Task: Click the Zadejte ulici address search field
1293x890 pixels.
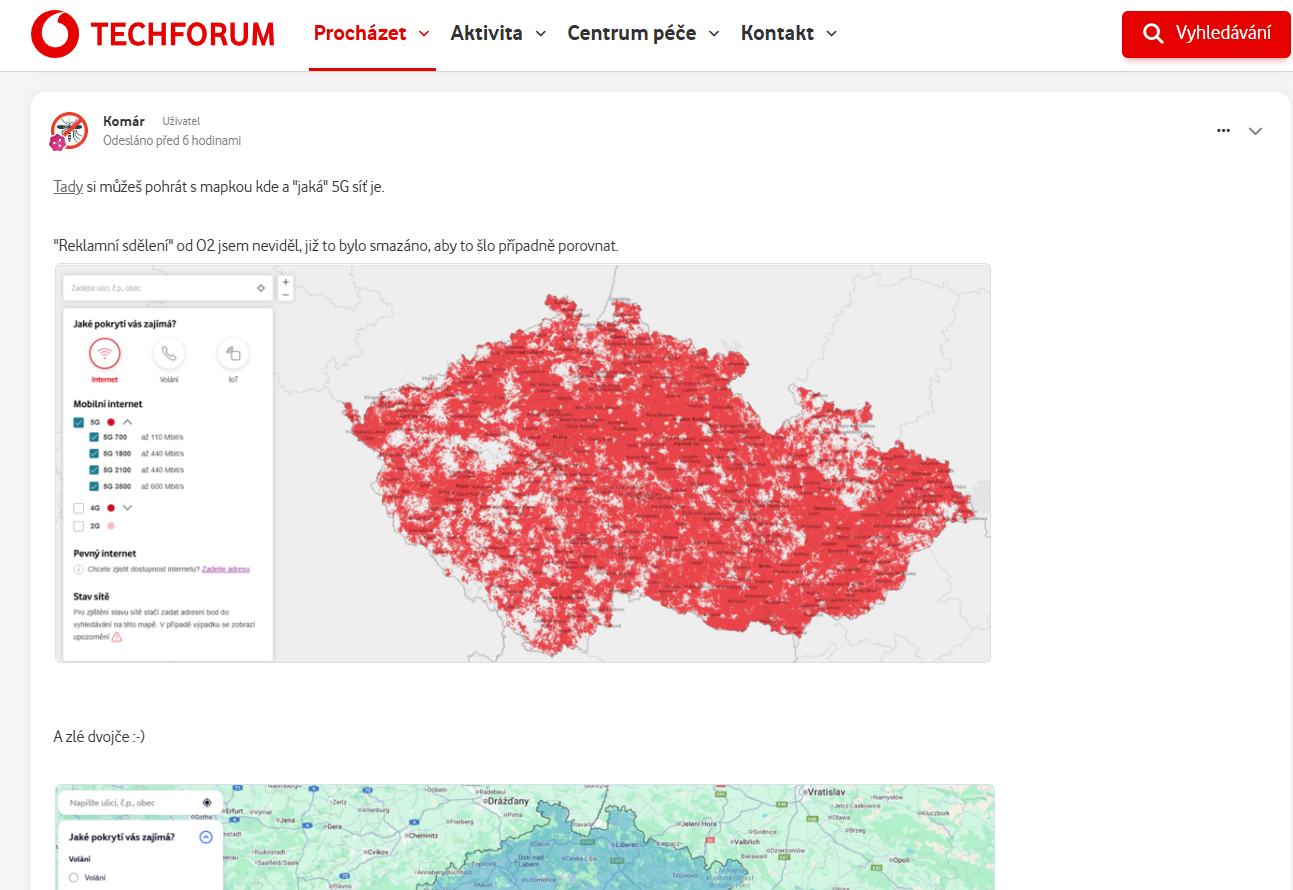Action: pos(168,288)
